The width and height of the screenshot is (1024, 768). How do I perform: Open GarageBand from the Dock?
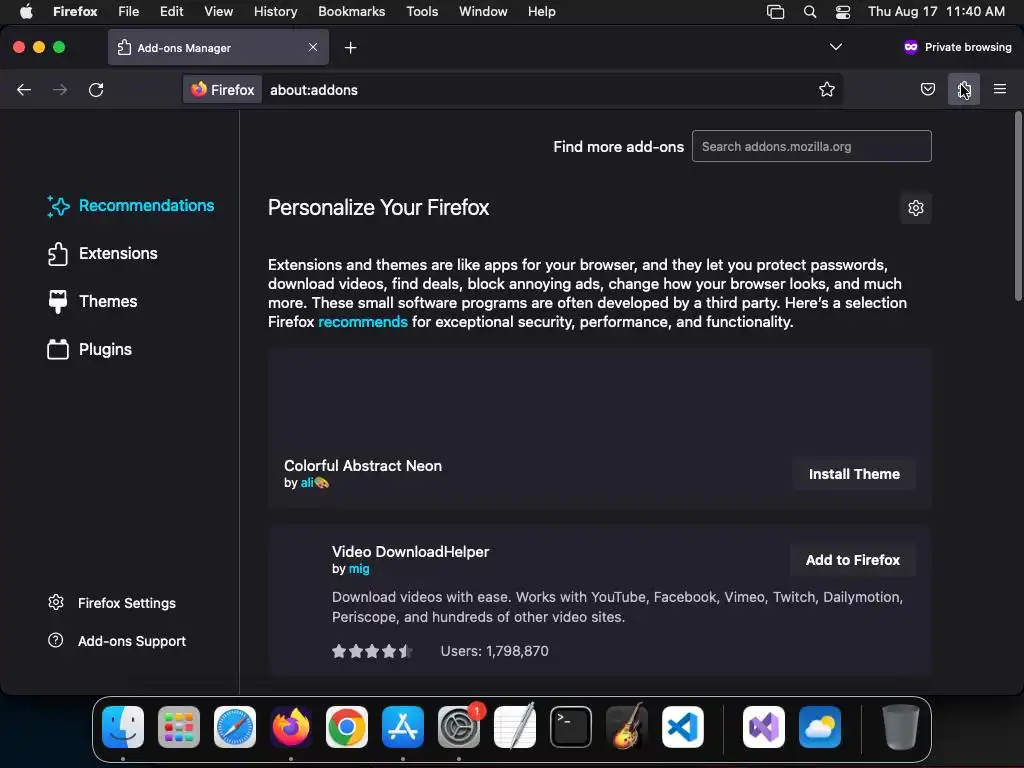[627, 727]
